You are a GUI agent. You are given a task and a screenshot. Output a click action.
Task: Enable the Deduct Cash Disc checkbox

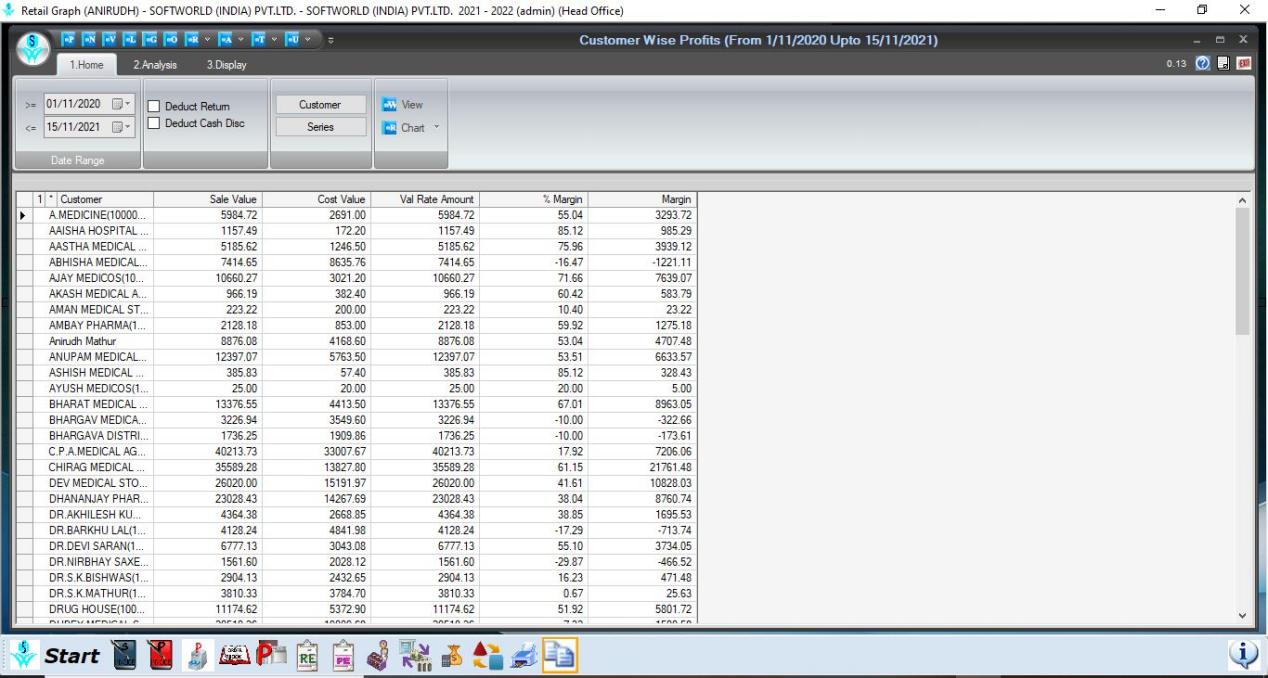click(154, 123)
